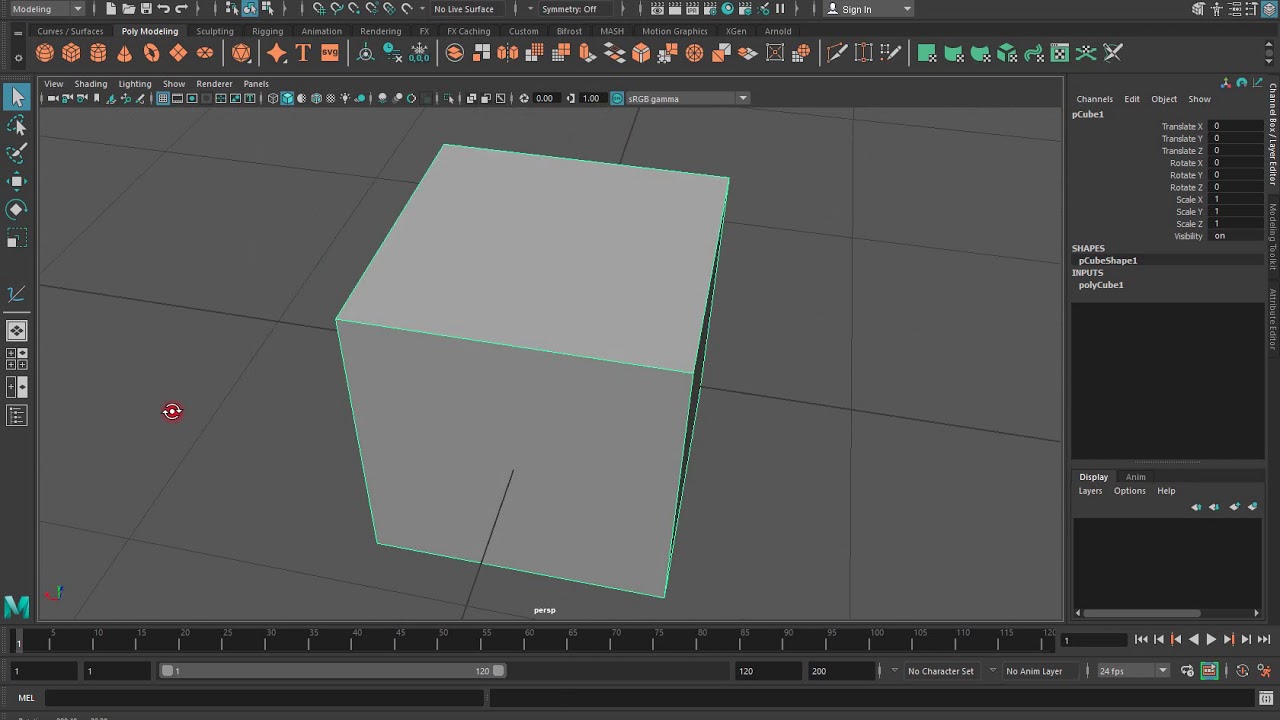This screenshot has height=720, width=1280.
Task: Switch to the Arnold shelf tab
Action: tap(778, 31)
